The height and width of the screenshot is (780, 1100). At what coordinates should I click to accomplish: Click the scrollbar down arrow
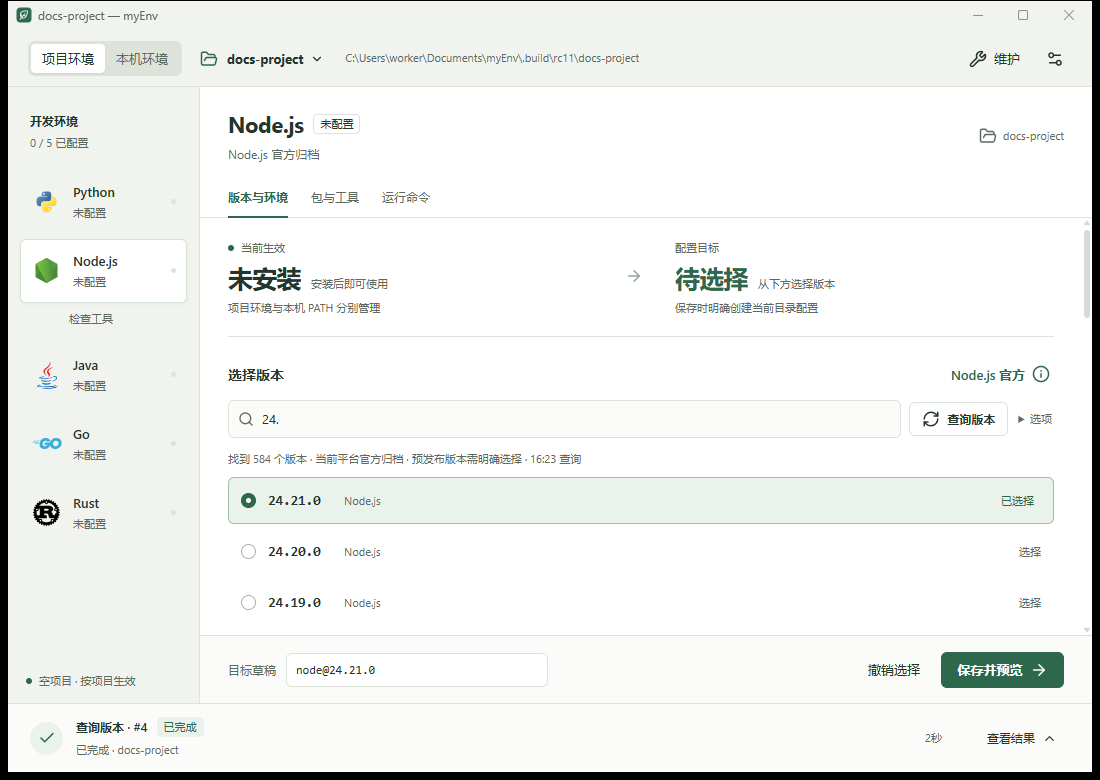click(x=1087, y=630)
